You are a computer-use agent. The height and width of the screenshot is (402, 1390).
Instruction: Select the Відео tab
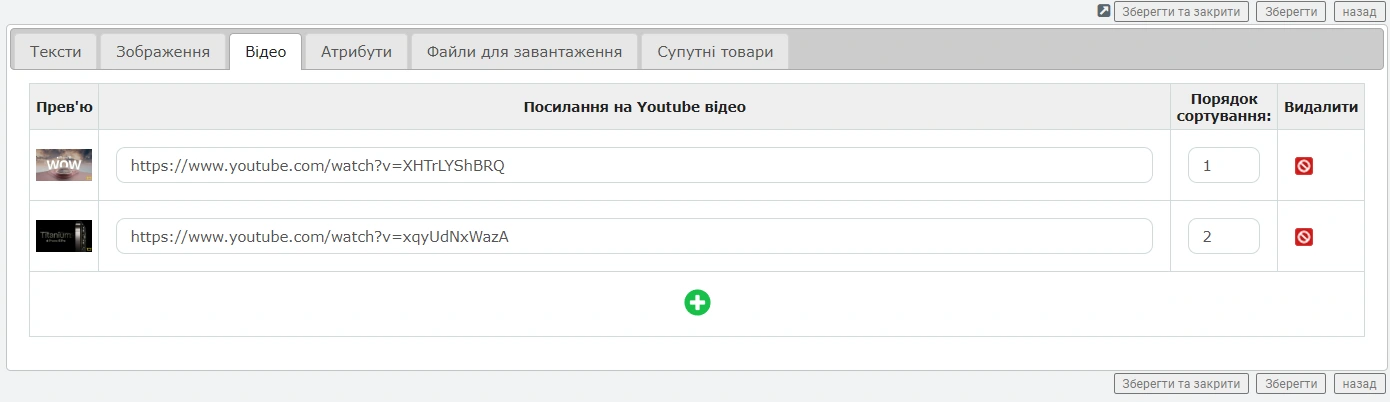point(265,52)
